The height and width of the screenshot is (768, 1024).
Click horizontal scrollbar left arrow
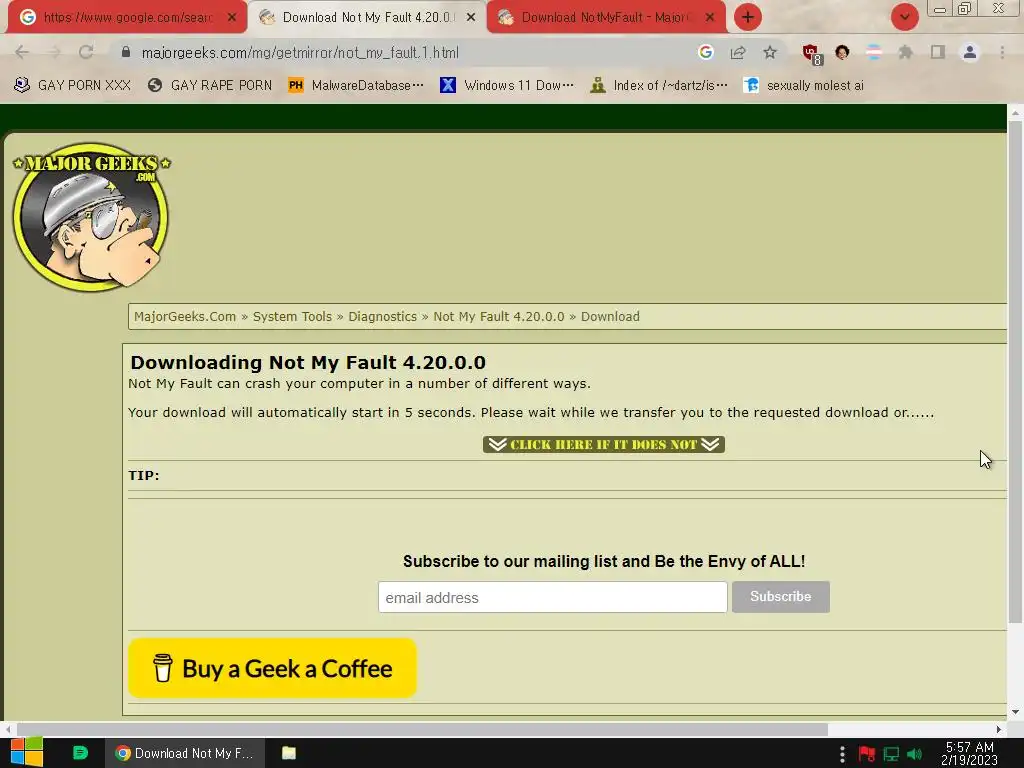coord(8,729)
